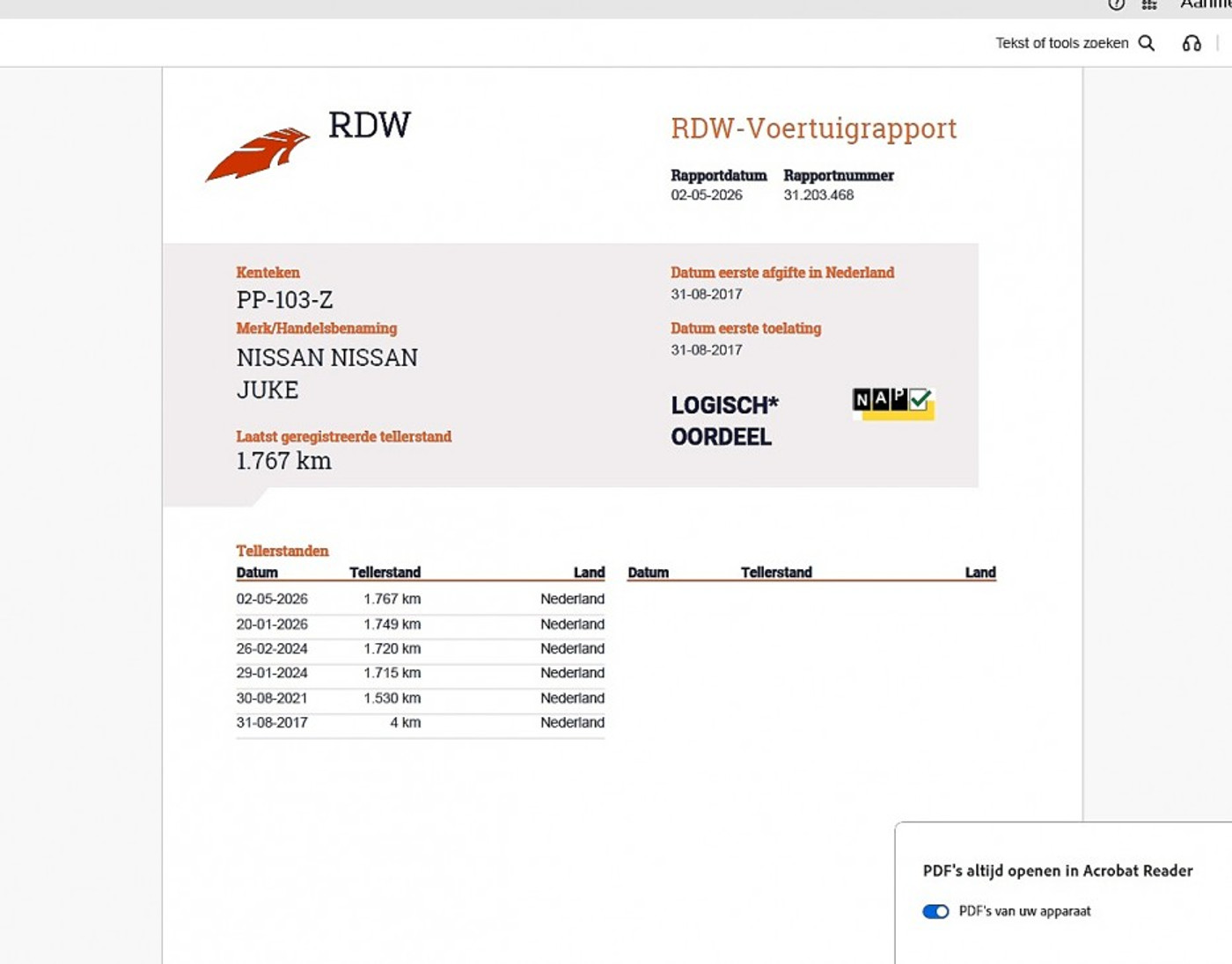This screenshot has width=1232, height=964.
Task: Select the RDW-Voertuigrapport title
Action: (813, 128)
